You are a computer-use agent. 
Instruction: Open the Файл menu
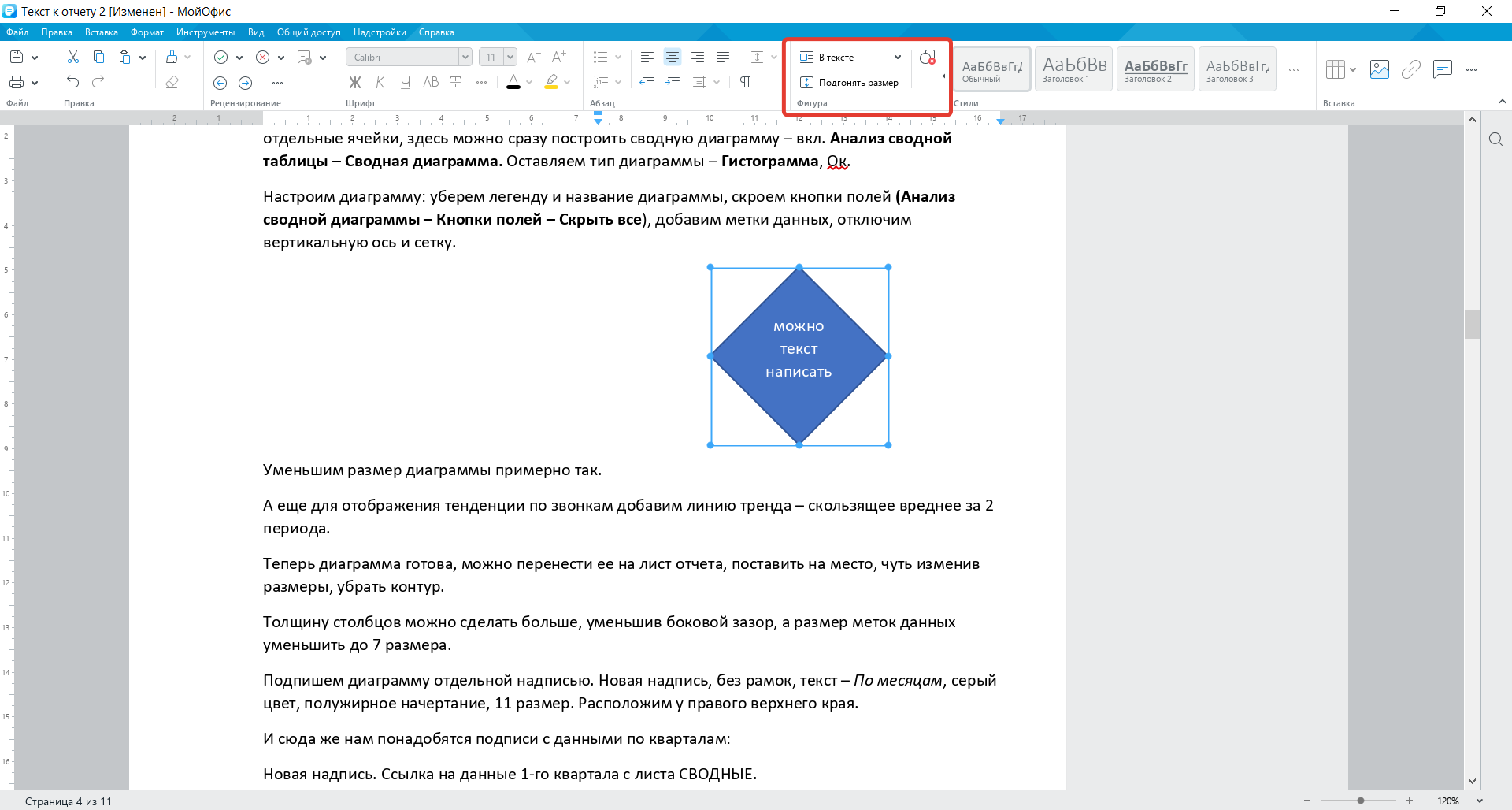pyautogui.click(x=17, y=32)
